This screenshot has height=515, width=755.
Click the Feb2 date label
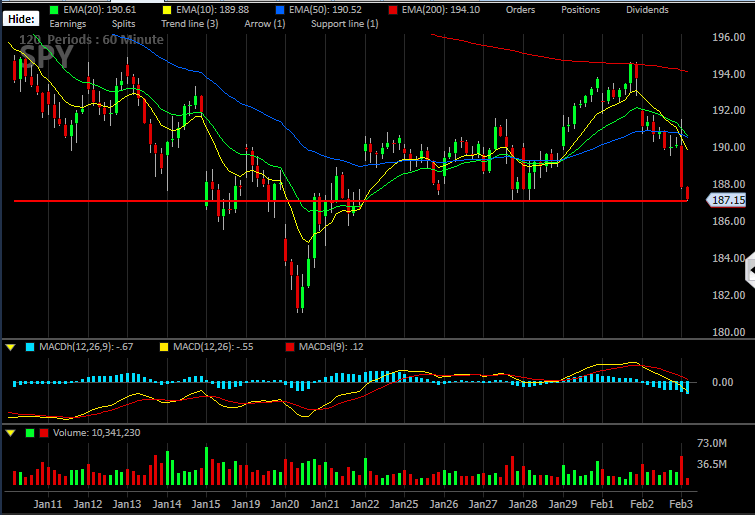(x=642, y=504)
